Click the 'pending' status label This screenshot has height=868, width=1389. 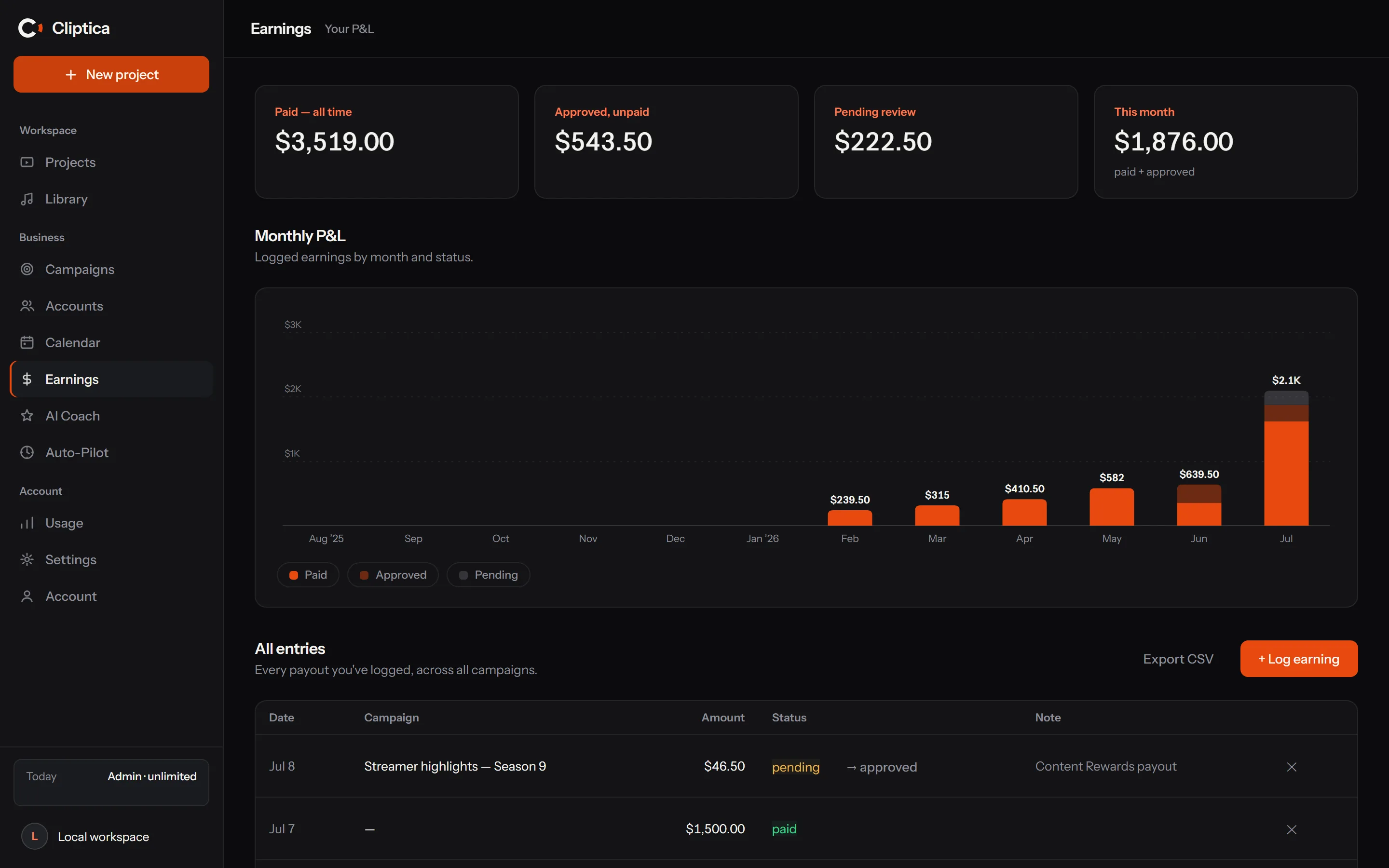pos(795,767)
